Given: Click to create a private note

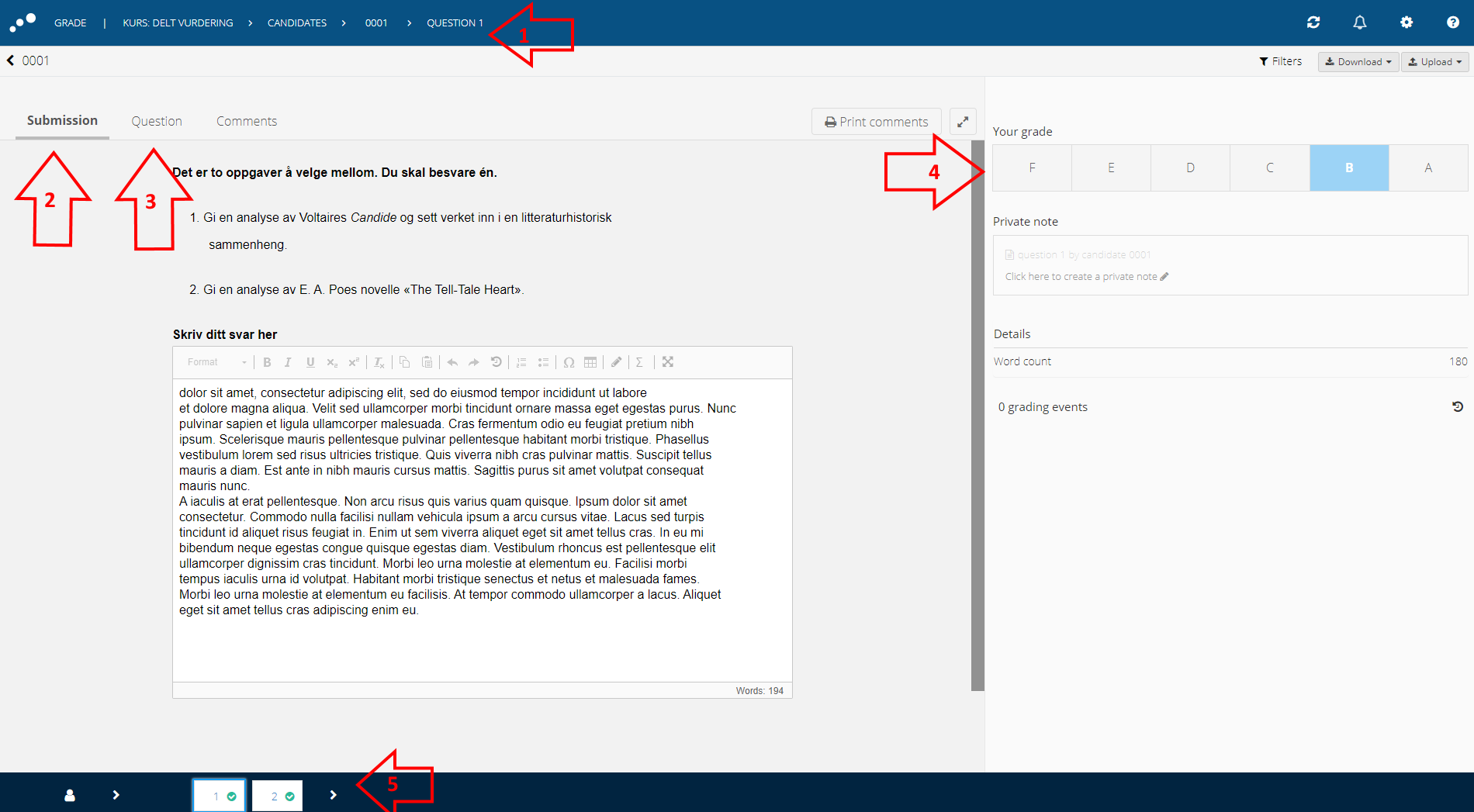Looking at the screenshot, I should [x=1087, y=277].
